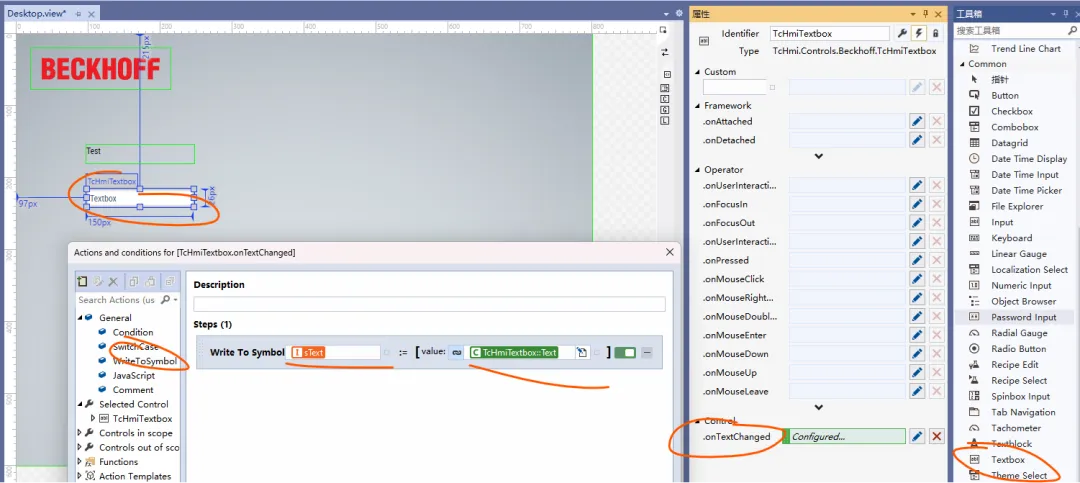
Task: Click the document icon after TcHmiTextbox::Text
Action: (x=582, y=352)
